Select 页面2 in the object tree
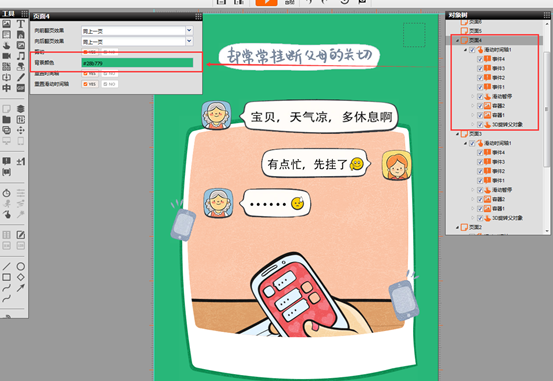This screenshot has height=381, width=553. coord(475,228)
